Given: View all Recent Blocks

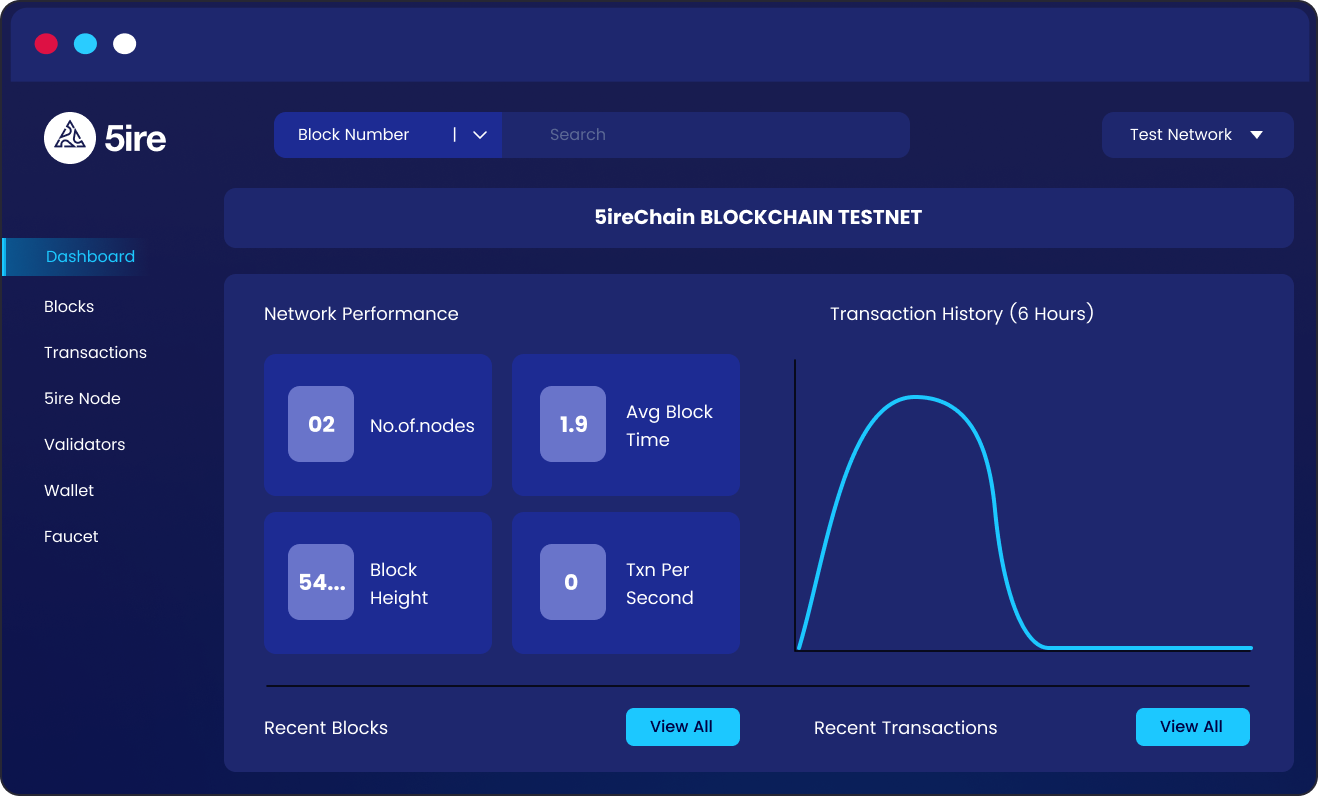Looking at the screenshot, I should pos(683,727).
